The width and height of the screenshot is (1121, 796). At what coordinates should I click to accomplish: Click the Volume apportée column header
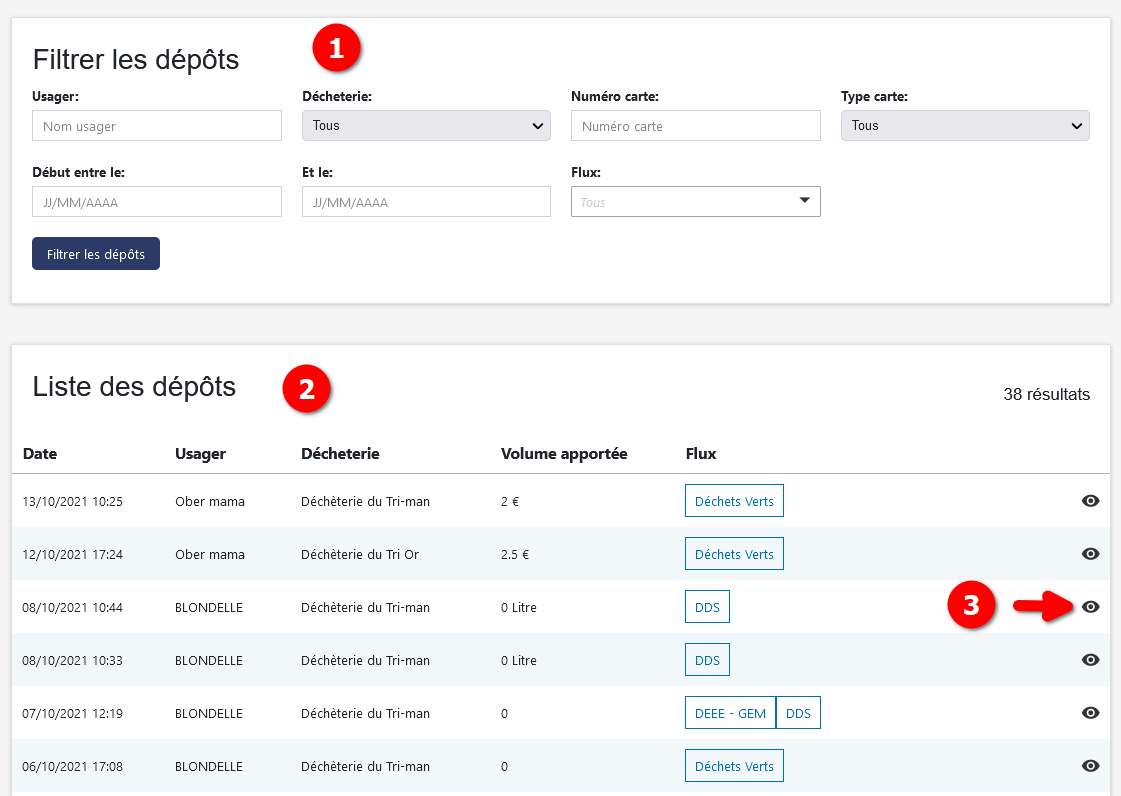click(564, 454)
